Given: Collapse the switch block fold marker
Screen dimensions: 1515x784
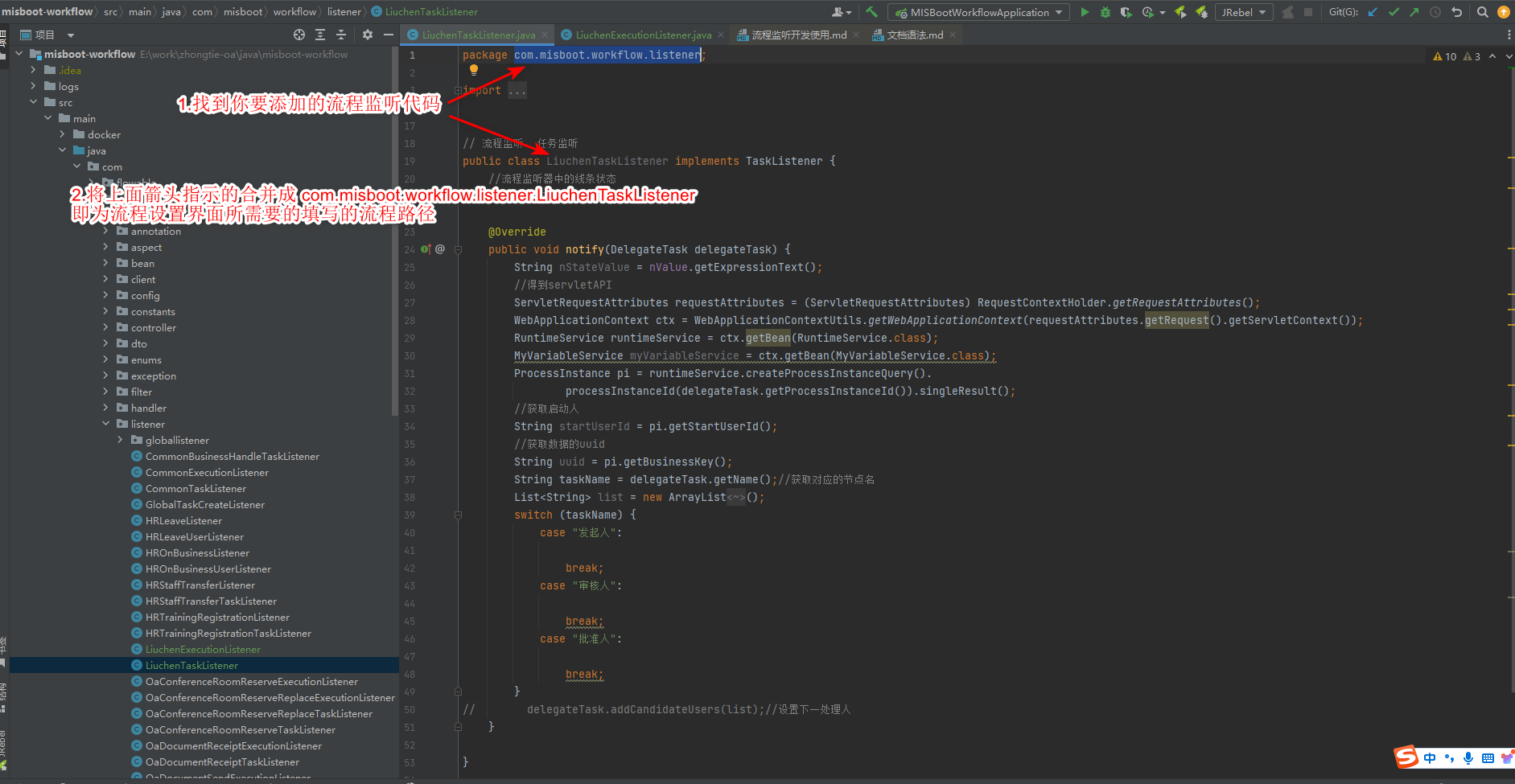Looking at the screenshot, I should [458, 515].
